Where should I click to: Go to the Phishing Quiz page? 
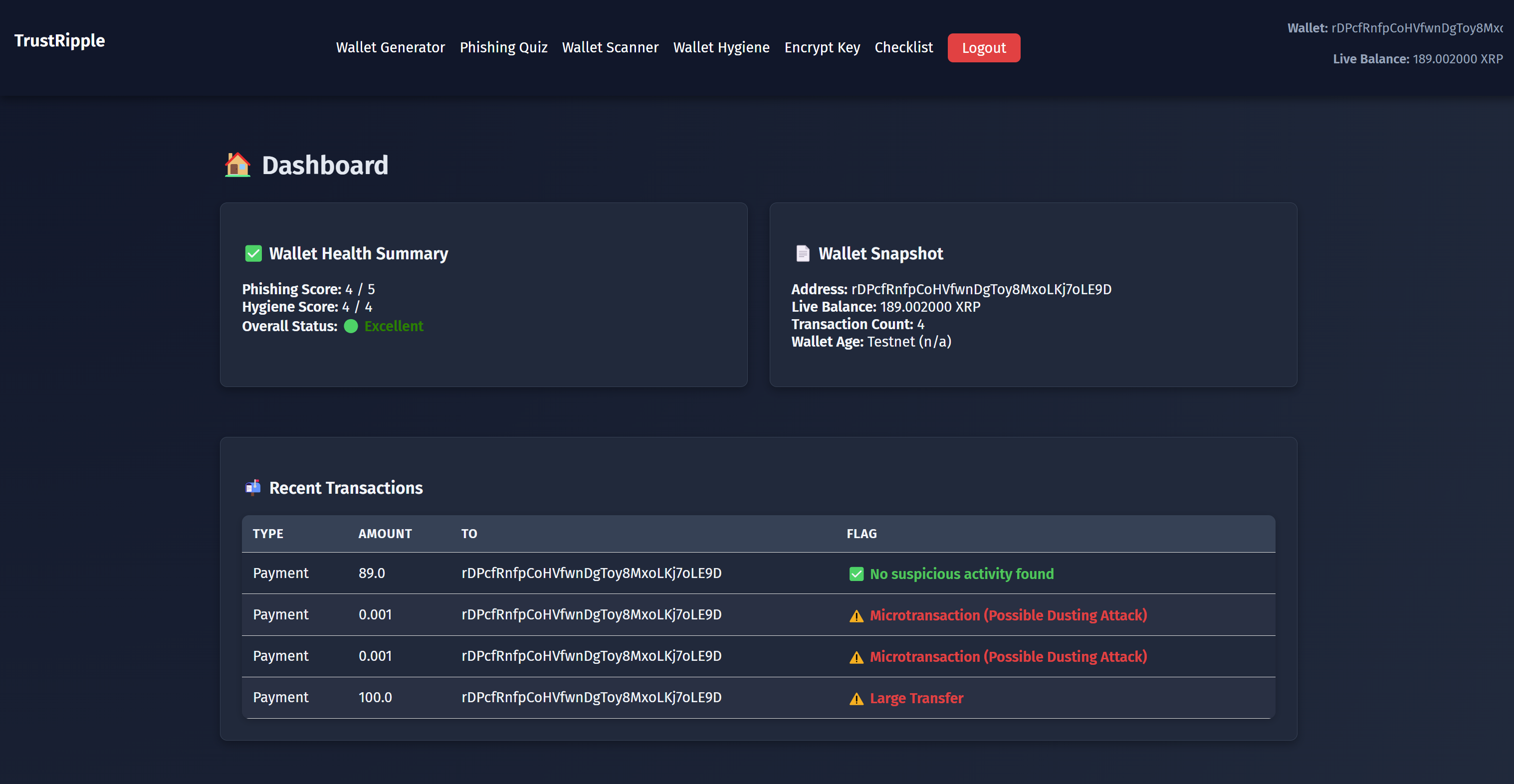coord(503,47)
